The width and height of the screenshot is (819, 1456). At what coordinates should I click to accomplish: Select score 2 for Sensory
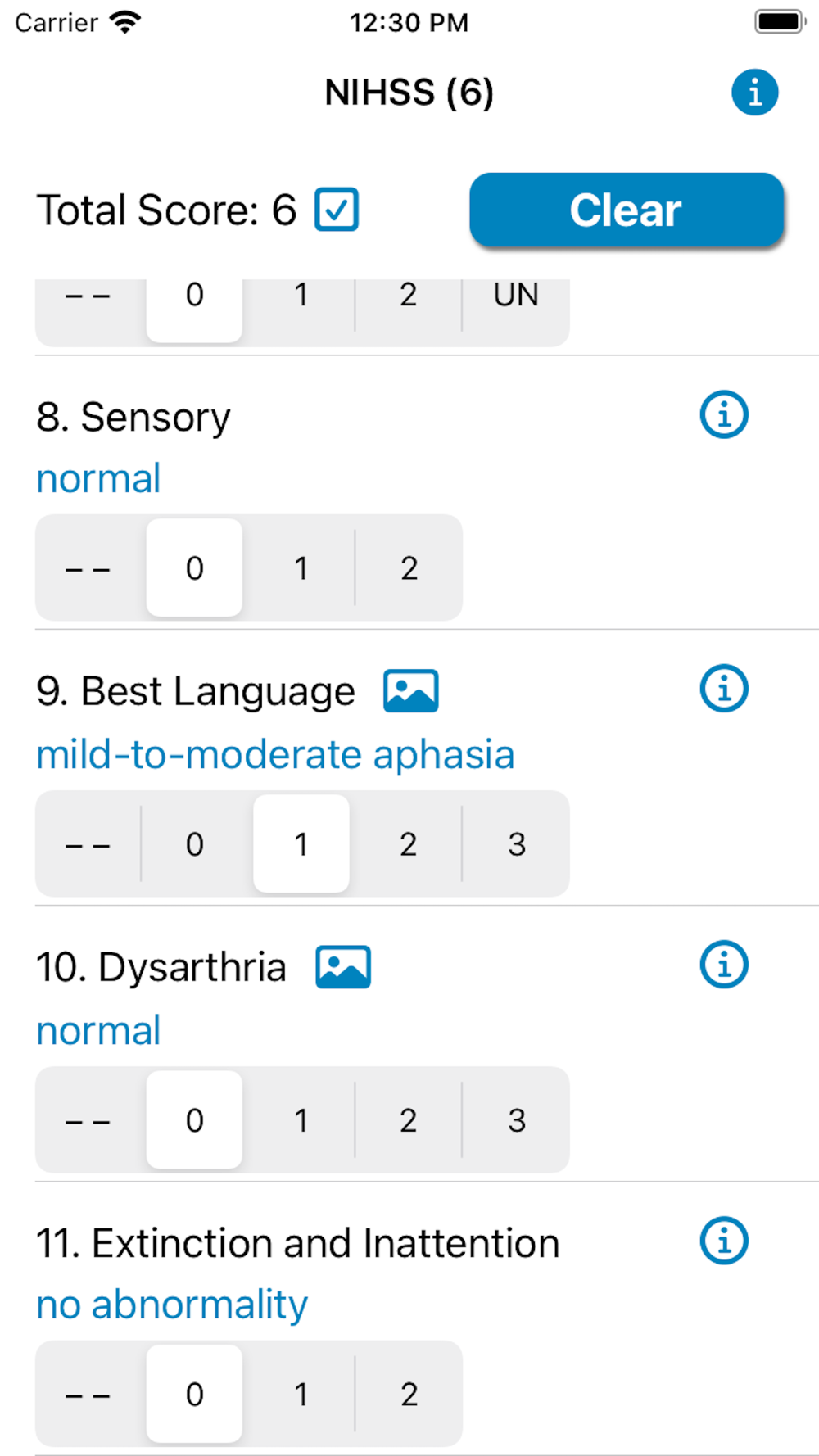click(x=409, y=568)
